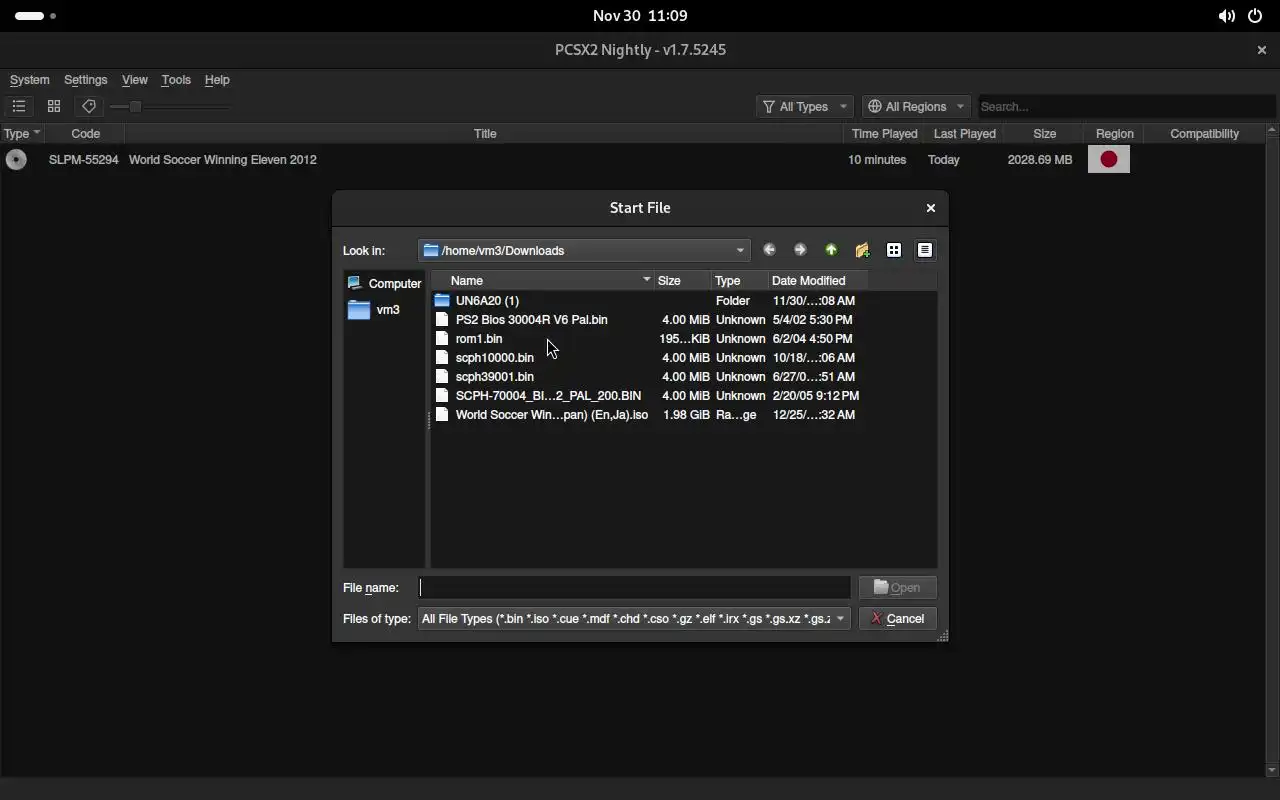
Task: Click the scph10000.bin file icon
Action: click(442, 358)
